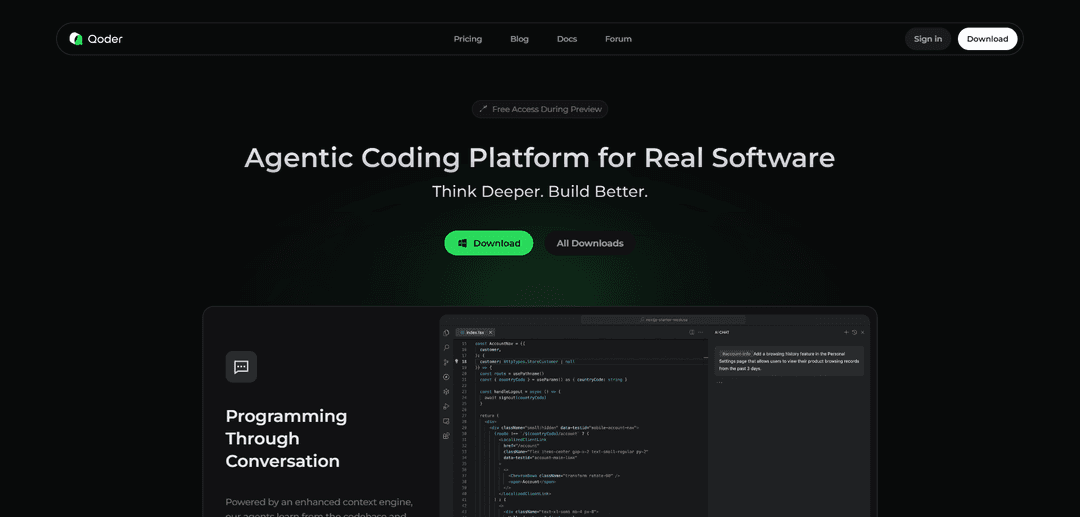Viewport: 1080px width, 517px height.
Task: Open chat history icon in AI Chat
Action: click(854, 333)
